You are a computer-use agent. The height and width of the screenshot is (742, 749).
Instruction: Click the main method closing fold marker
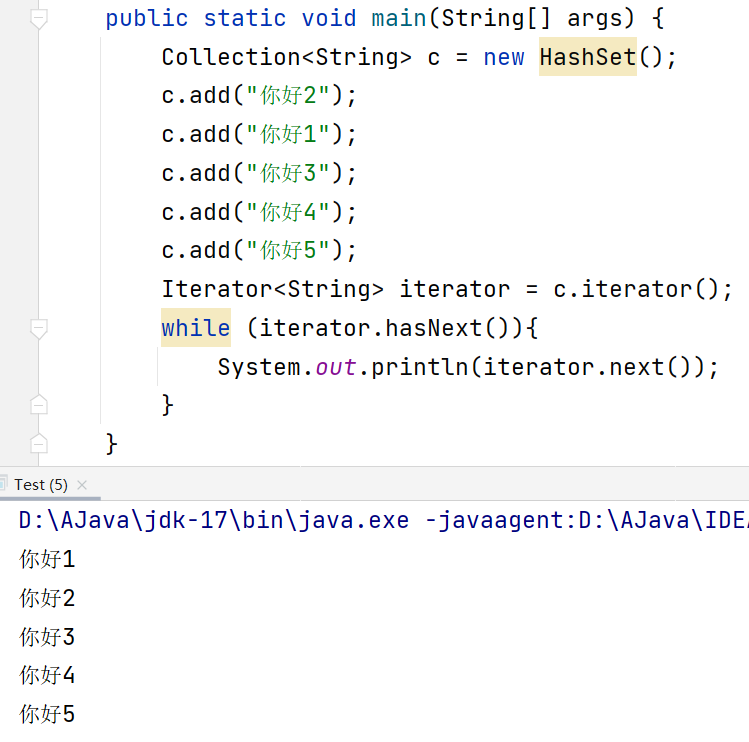point(39,444)
